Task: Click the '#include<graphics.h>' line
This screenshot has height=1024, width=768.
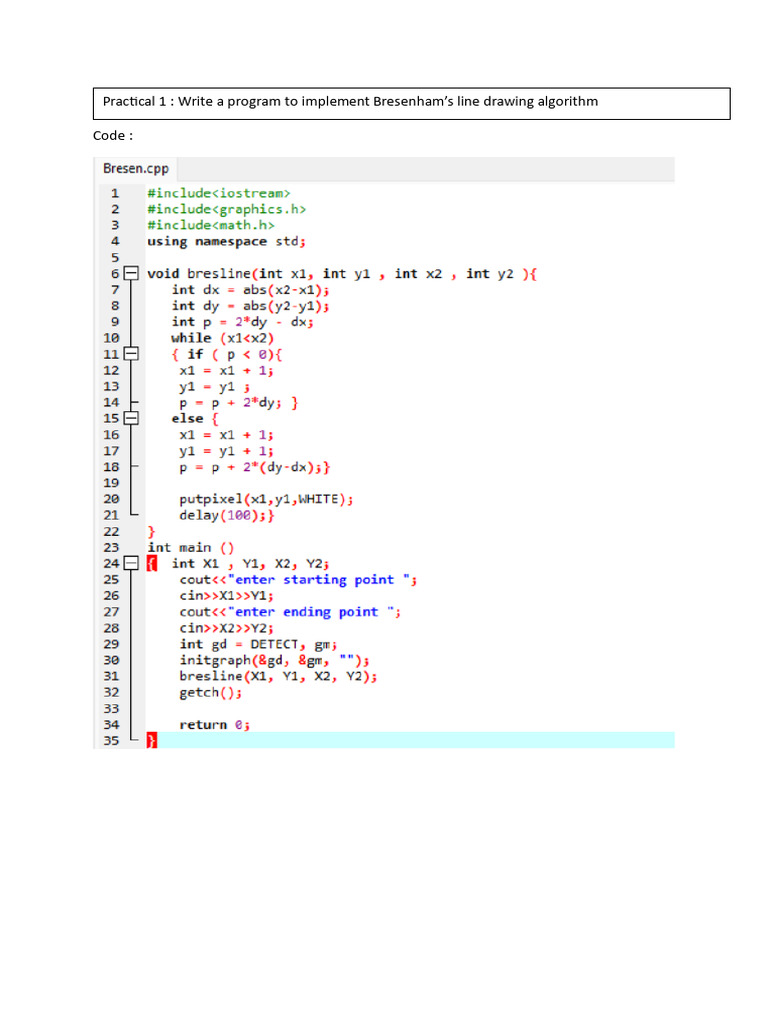Action: (x=227, y=209)
